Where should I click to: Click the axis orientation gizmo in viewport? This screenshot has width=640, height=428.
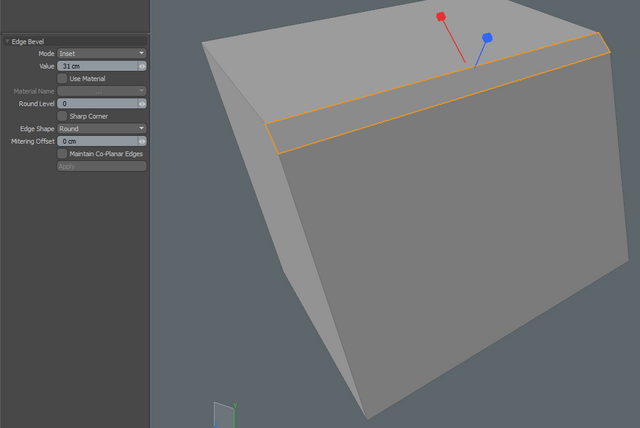point(225,415)
